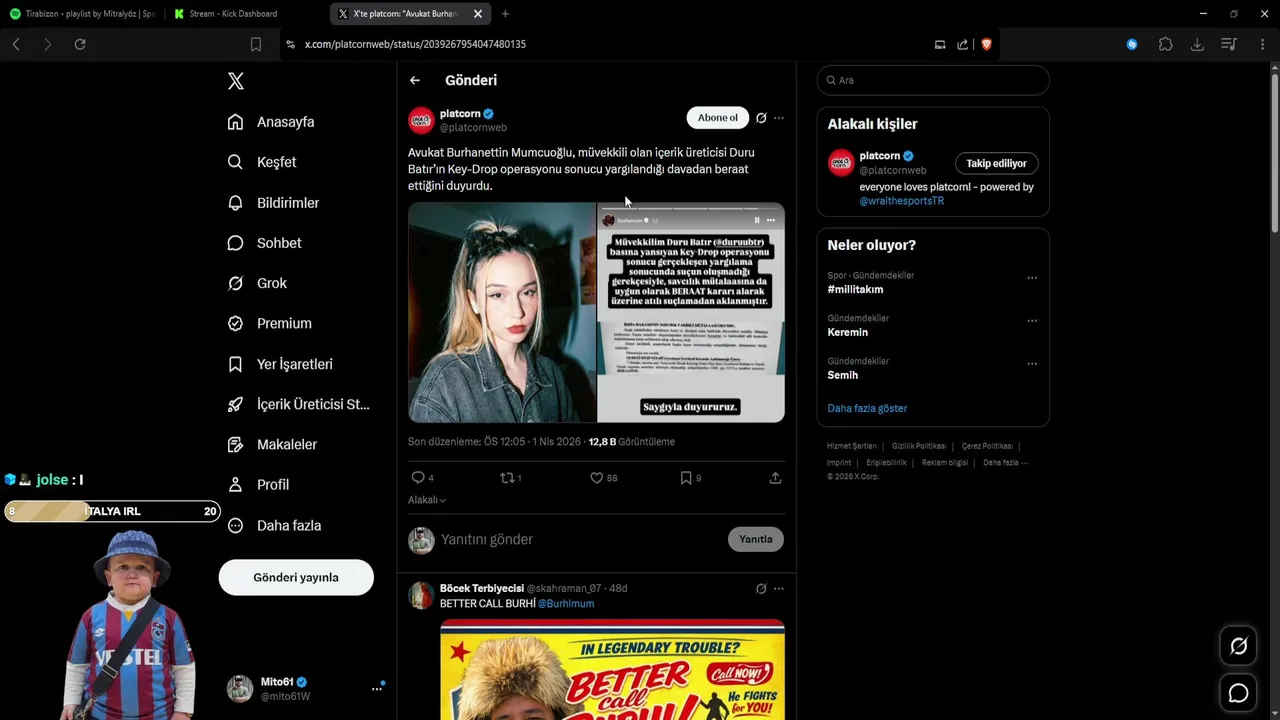Open Semih trend options ellipsis
Screen dimensions: 1280x720
(x=1032, y=364)
